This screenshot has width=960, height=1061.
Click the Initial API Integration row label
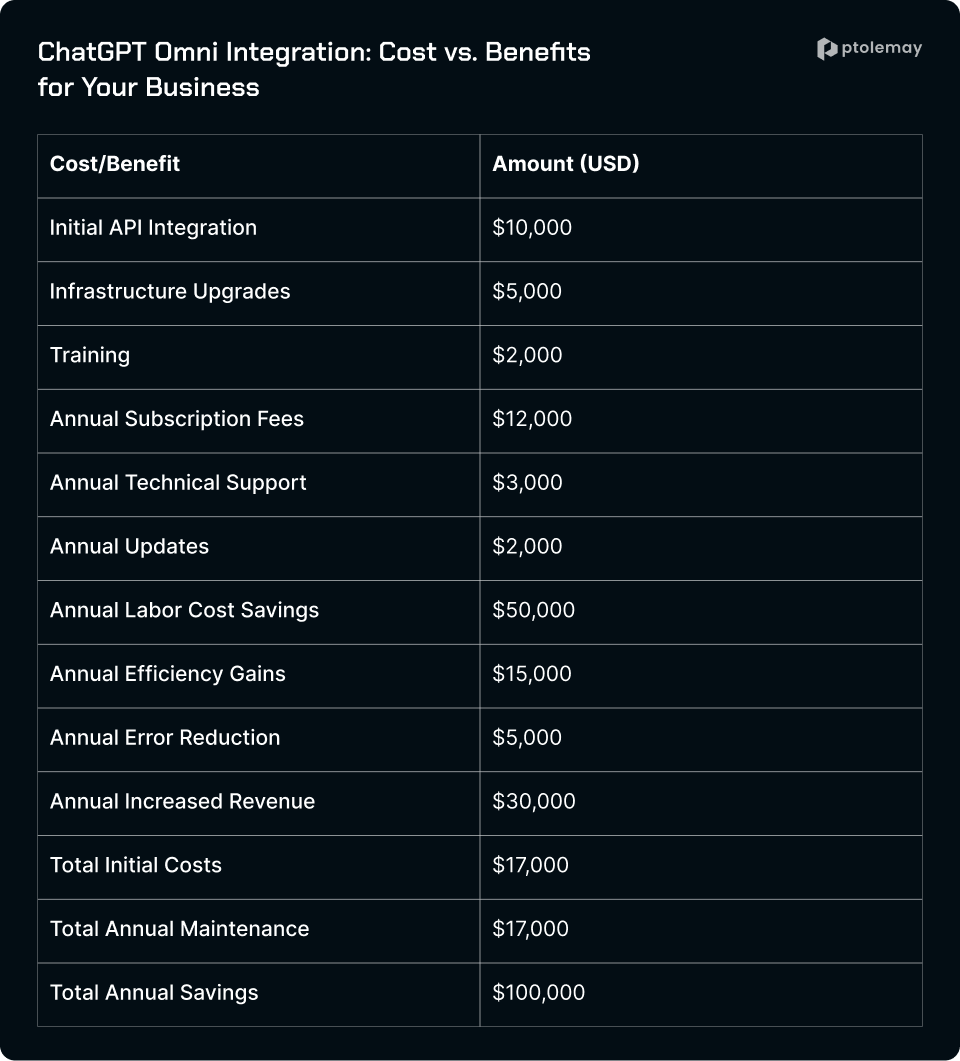coord(154,227)
